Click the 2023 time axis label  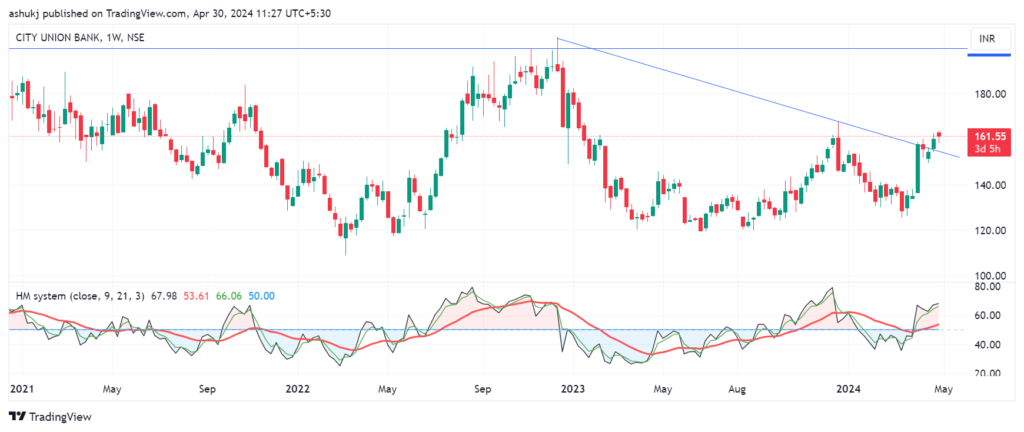click(x=572, y=389)
